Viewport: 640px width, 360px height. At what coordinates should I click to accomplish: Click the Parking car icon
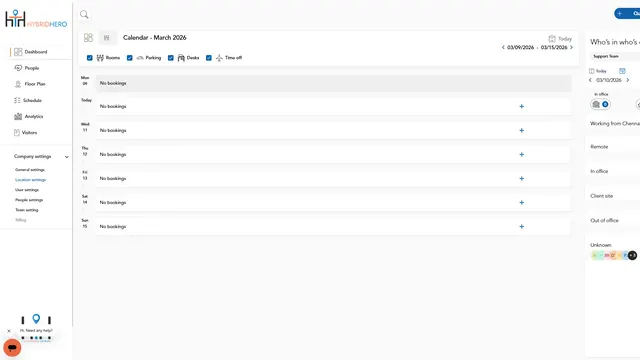click(x=140, y=58)
